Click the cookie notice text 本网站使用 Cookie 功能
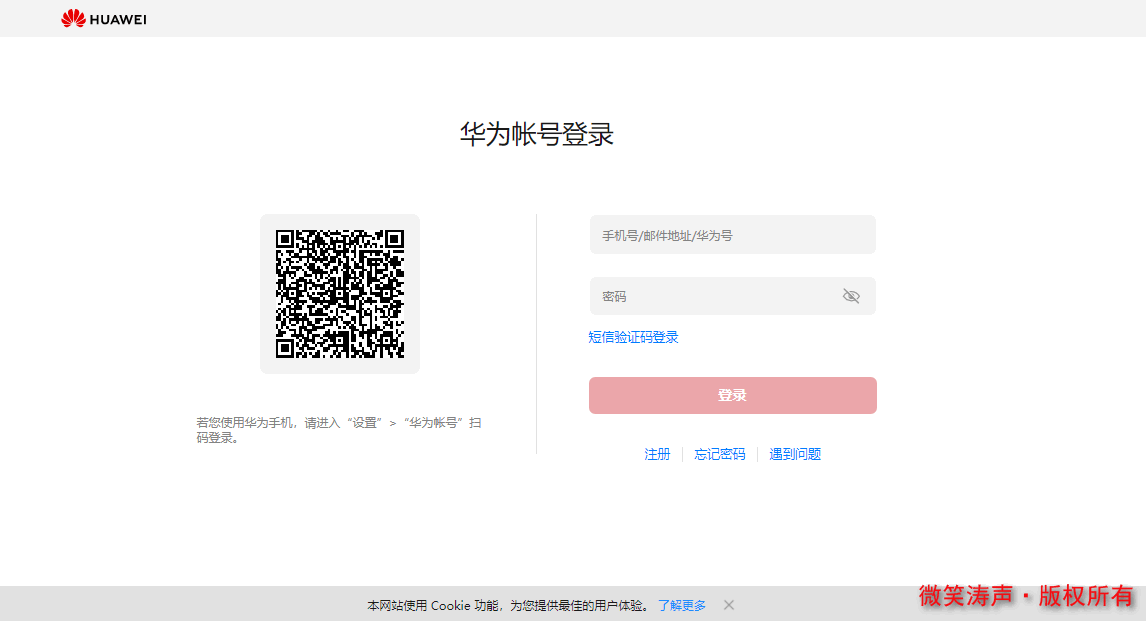This screenshot has width=1146, height=621. tap(433, 605)
